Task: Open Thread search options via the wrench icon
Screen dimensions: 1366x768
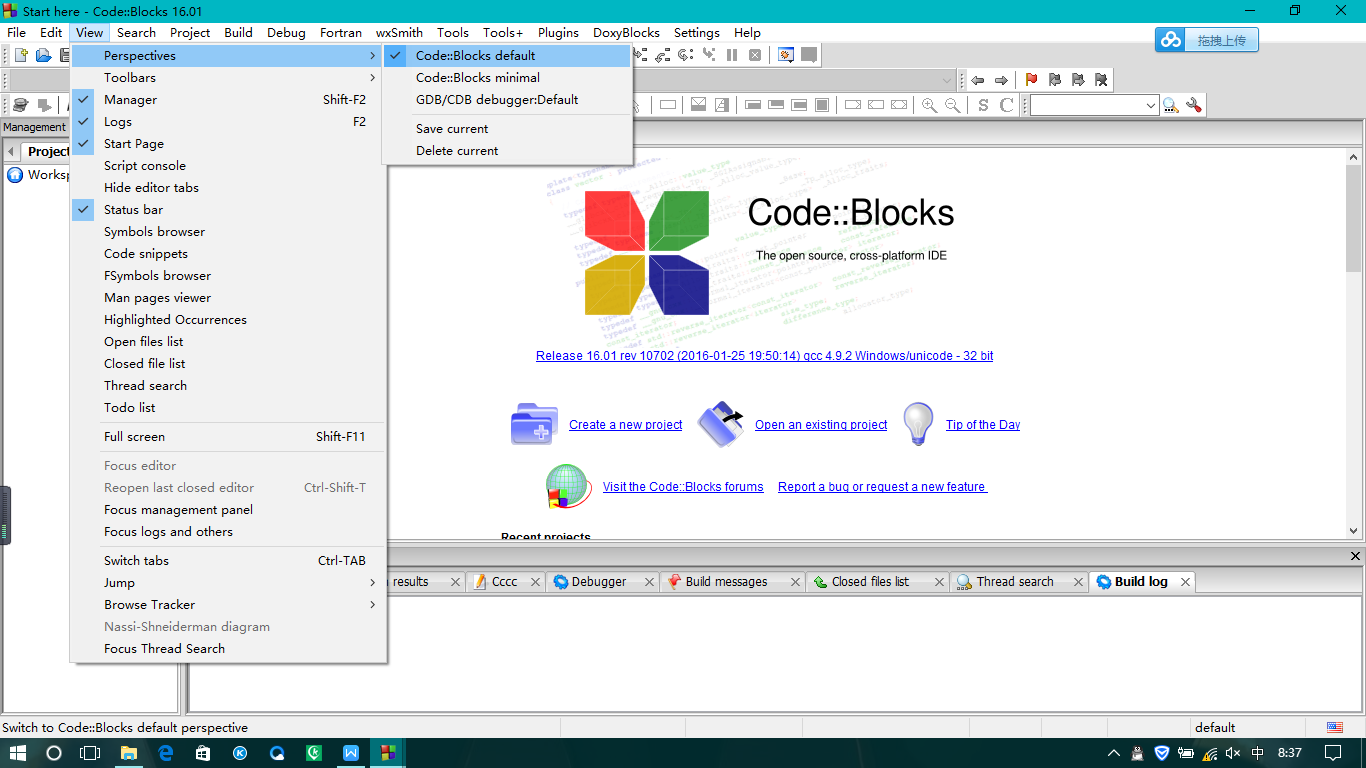Action: (x=1195, y=104)
